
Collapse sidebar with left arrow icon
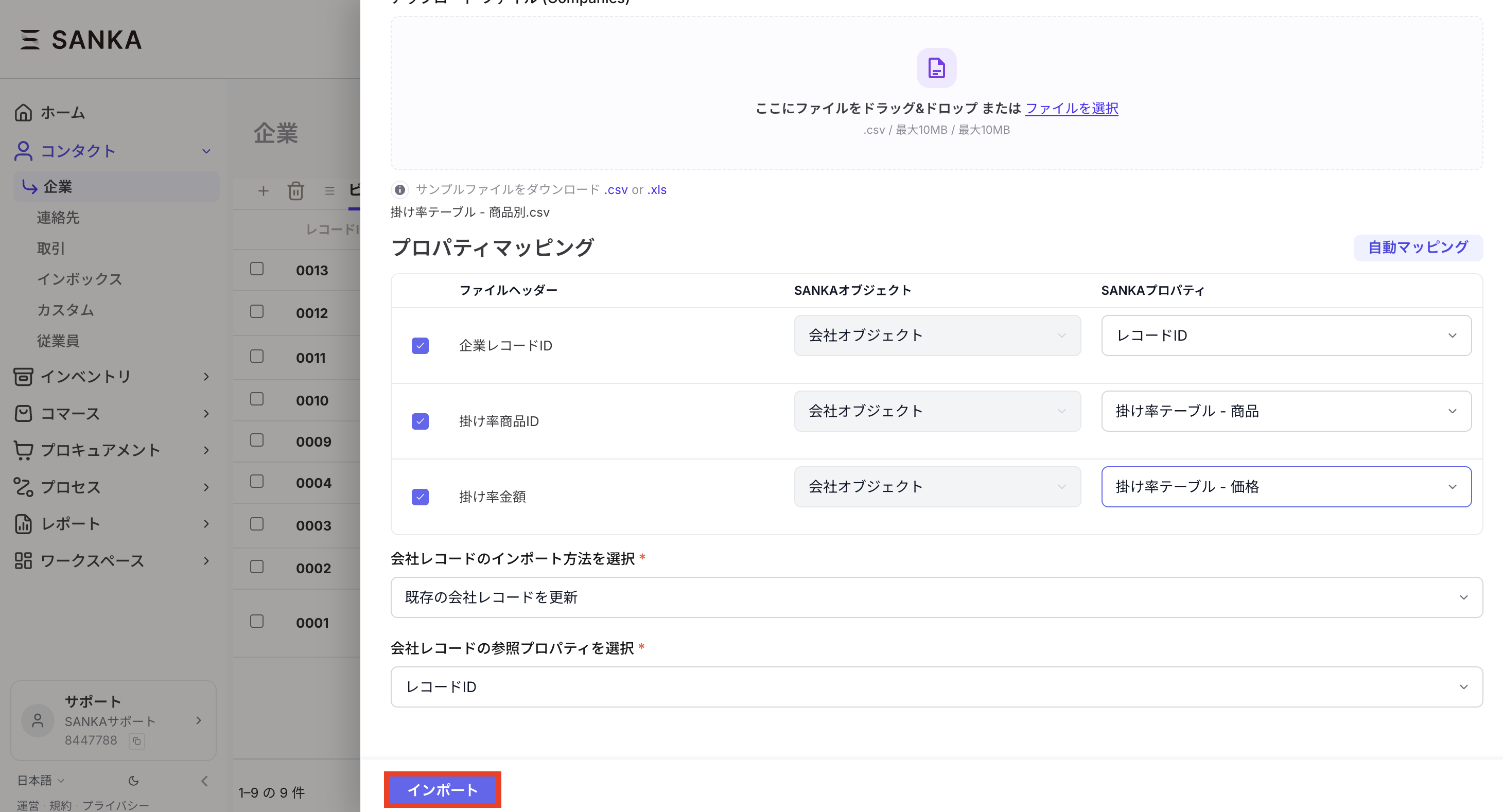point(204,781)
